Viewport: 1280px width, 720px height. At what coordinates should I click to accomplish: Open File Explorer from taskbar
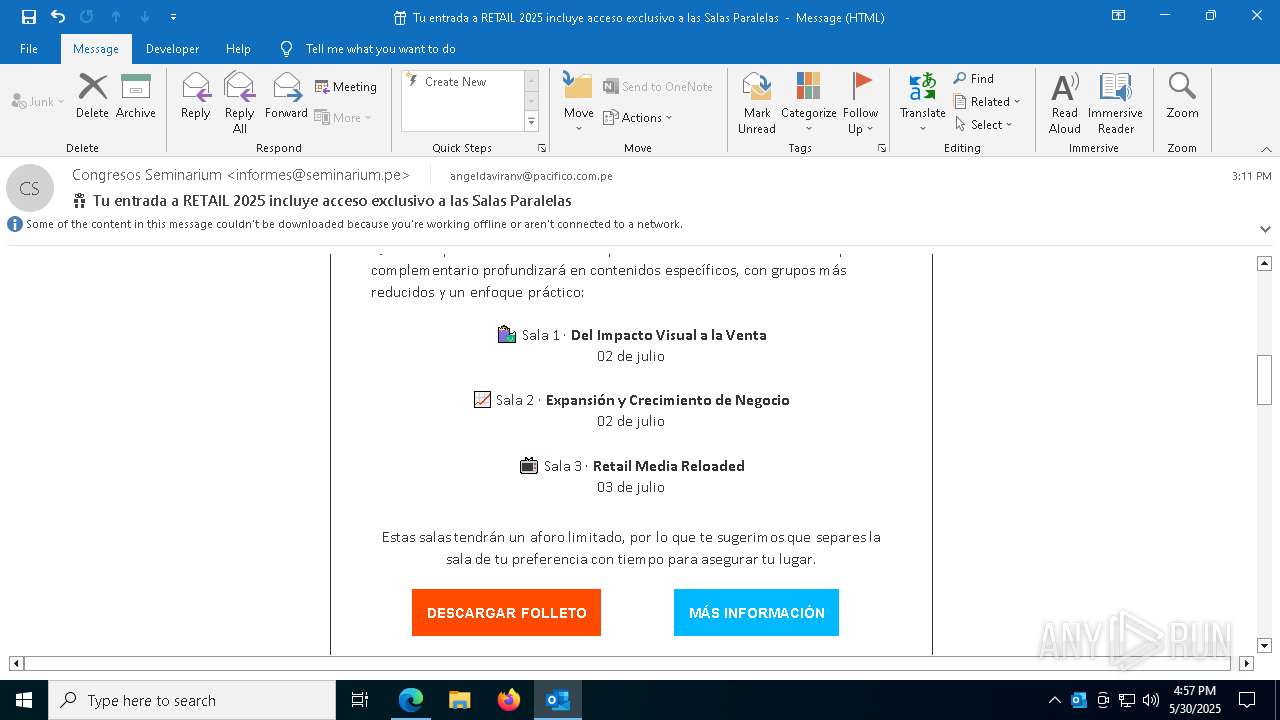(x=460, y=700)
